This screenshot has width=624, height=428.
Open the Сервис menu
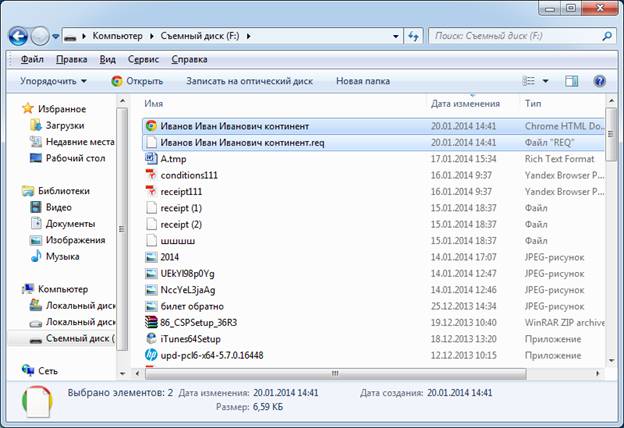(x=140, y=59)
